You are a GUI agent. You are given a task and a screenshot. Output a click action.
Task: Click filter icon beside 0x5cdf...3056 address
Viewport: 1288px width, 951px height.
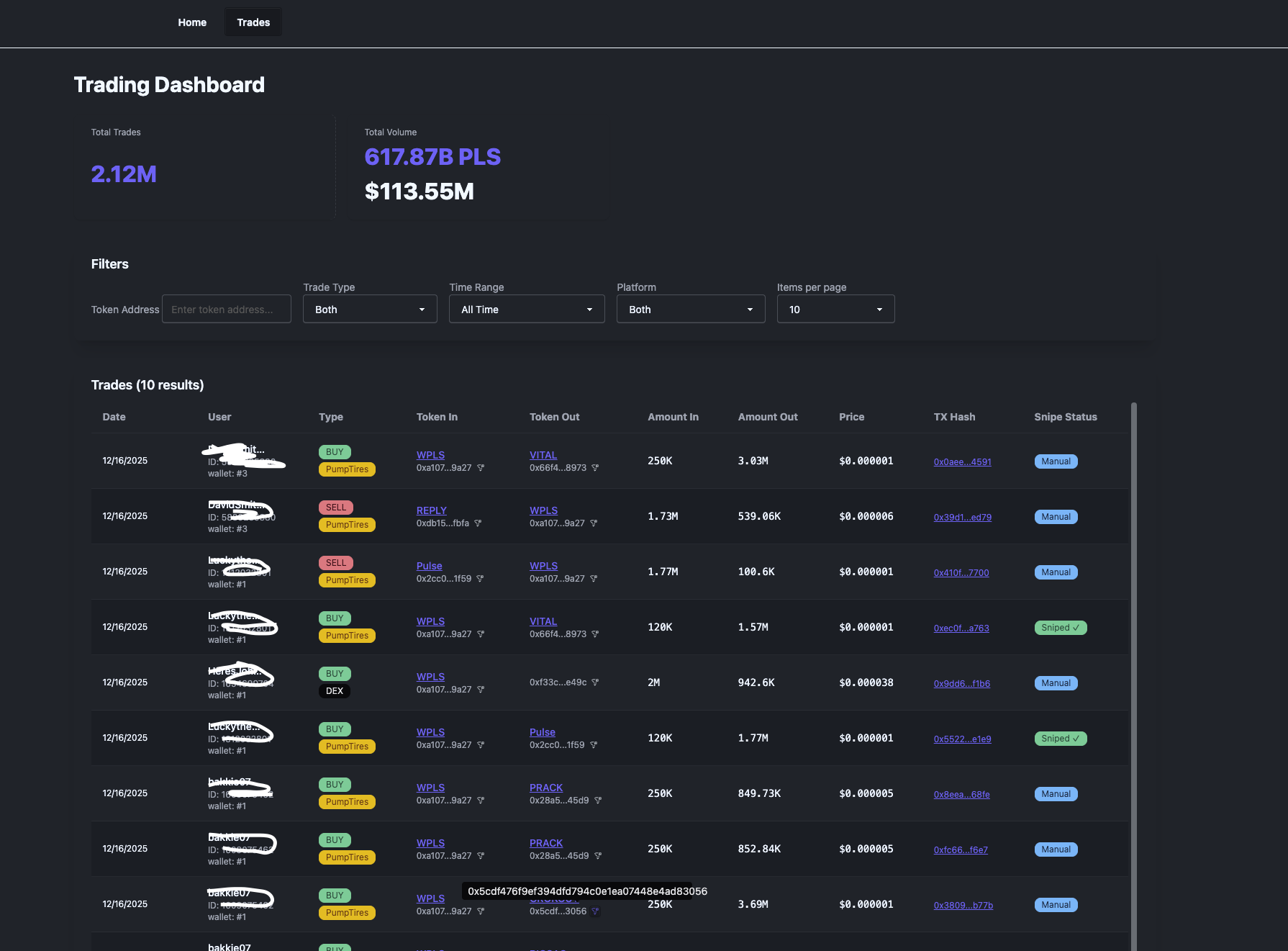(x=595, y=911)
